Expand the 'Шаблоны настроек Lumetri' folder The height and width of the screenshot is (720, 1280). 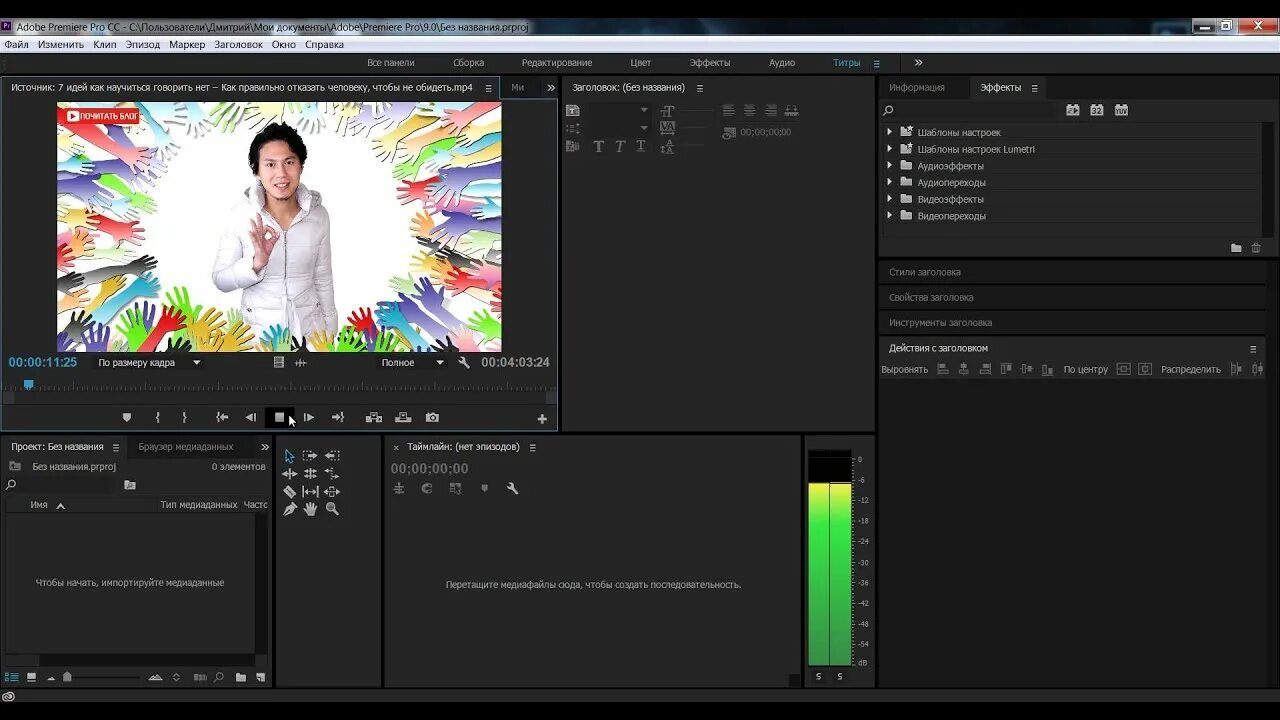(x=889, y=149)
